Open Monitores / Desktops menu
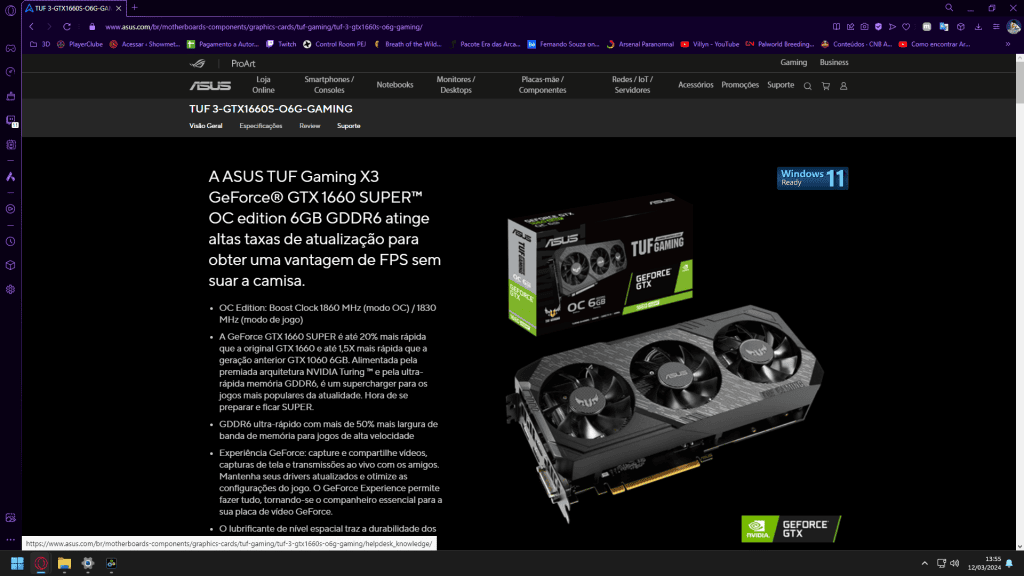 (x=456, y=85)
